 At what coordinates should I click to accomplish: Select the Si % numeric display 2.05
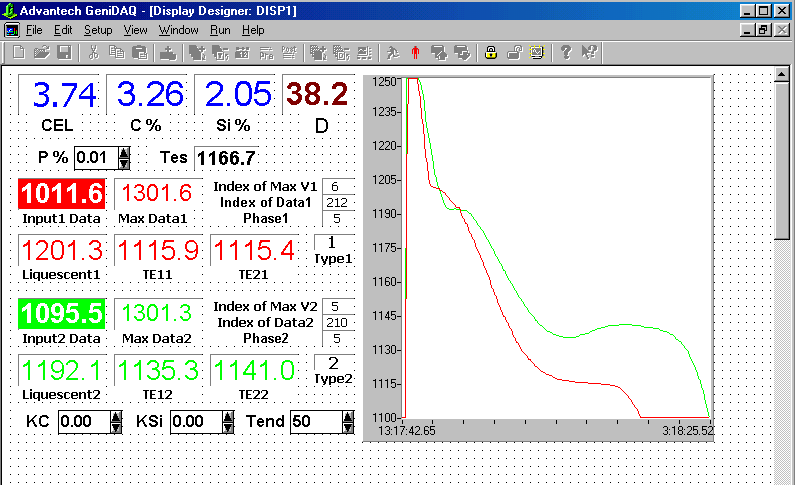pos(238,94)
